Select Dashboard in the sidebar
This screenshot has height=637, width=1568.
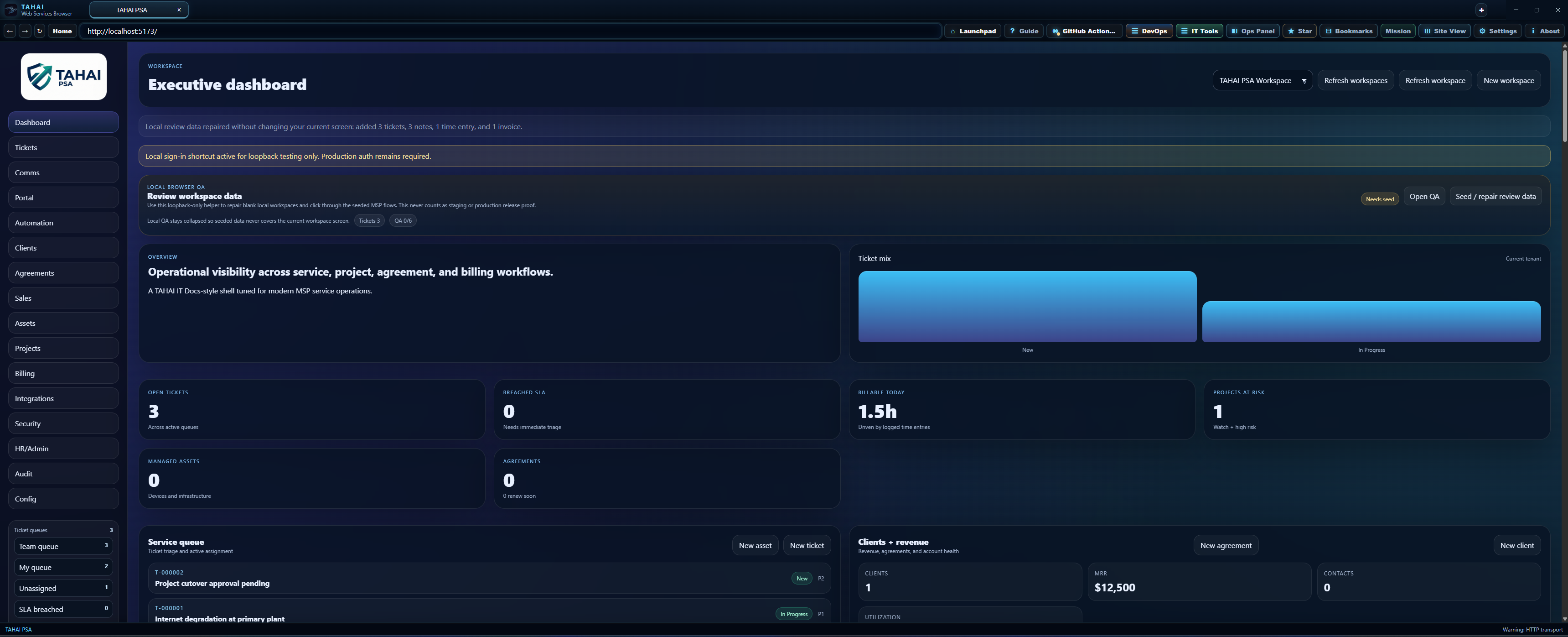click(x=63, y=122)
